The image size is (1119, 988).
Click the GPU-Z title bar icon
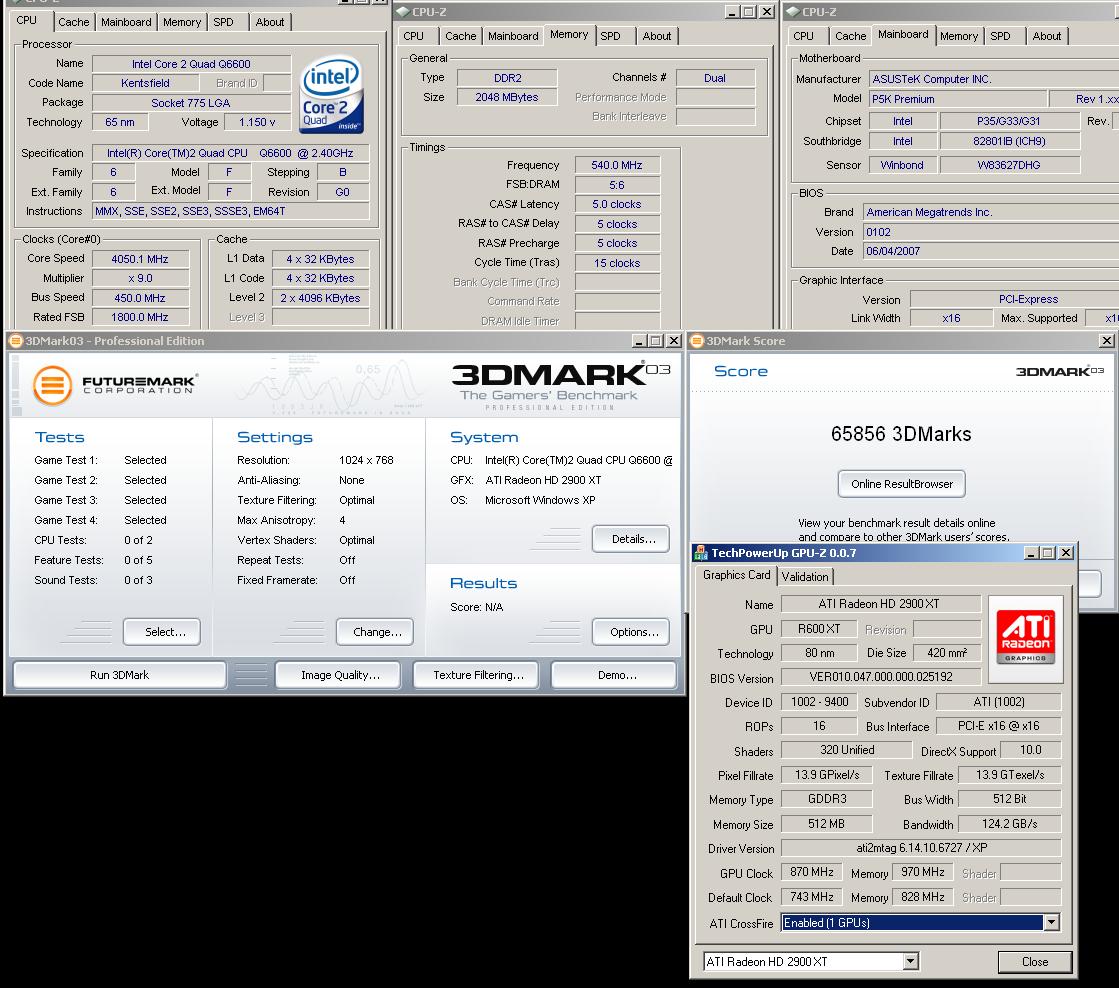[x=702, y=553]
